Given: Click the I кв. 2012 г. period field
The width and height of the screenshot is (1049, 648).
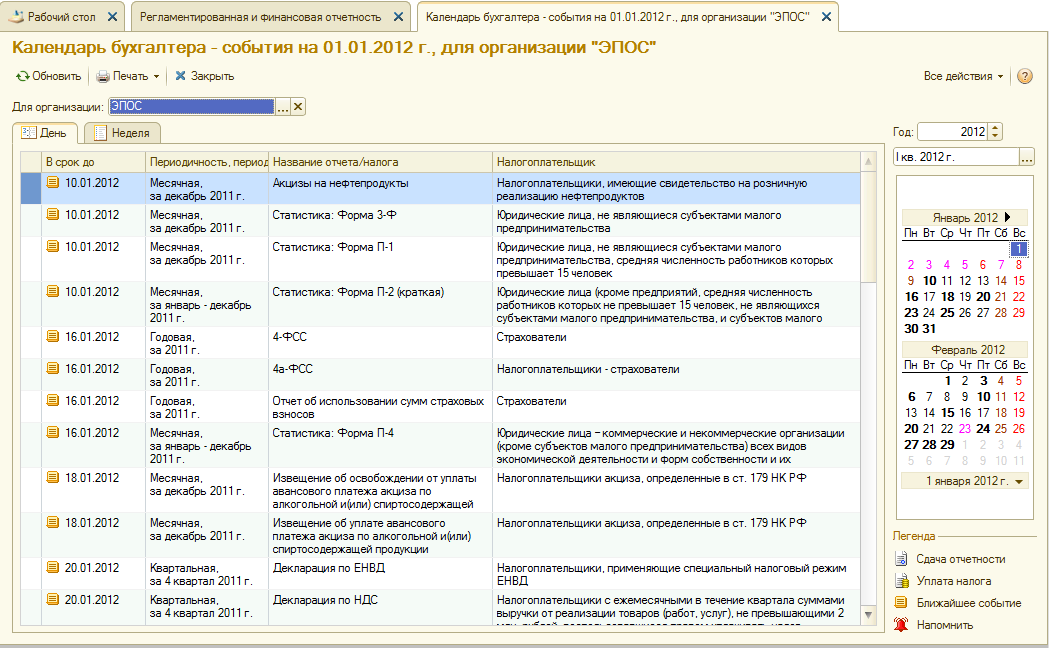Looking at the screenshot, I should pyautogui.click(x=956, y=157).
